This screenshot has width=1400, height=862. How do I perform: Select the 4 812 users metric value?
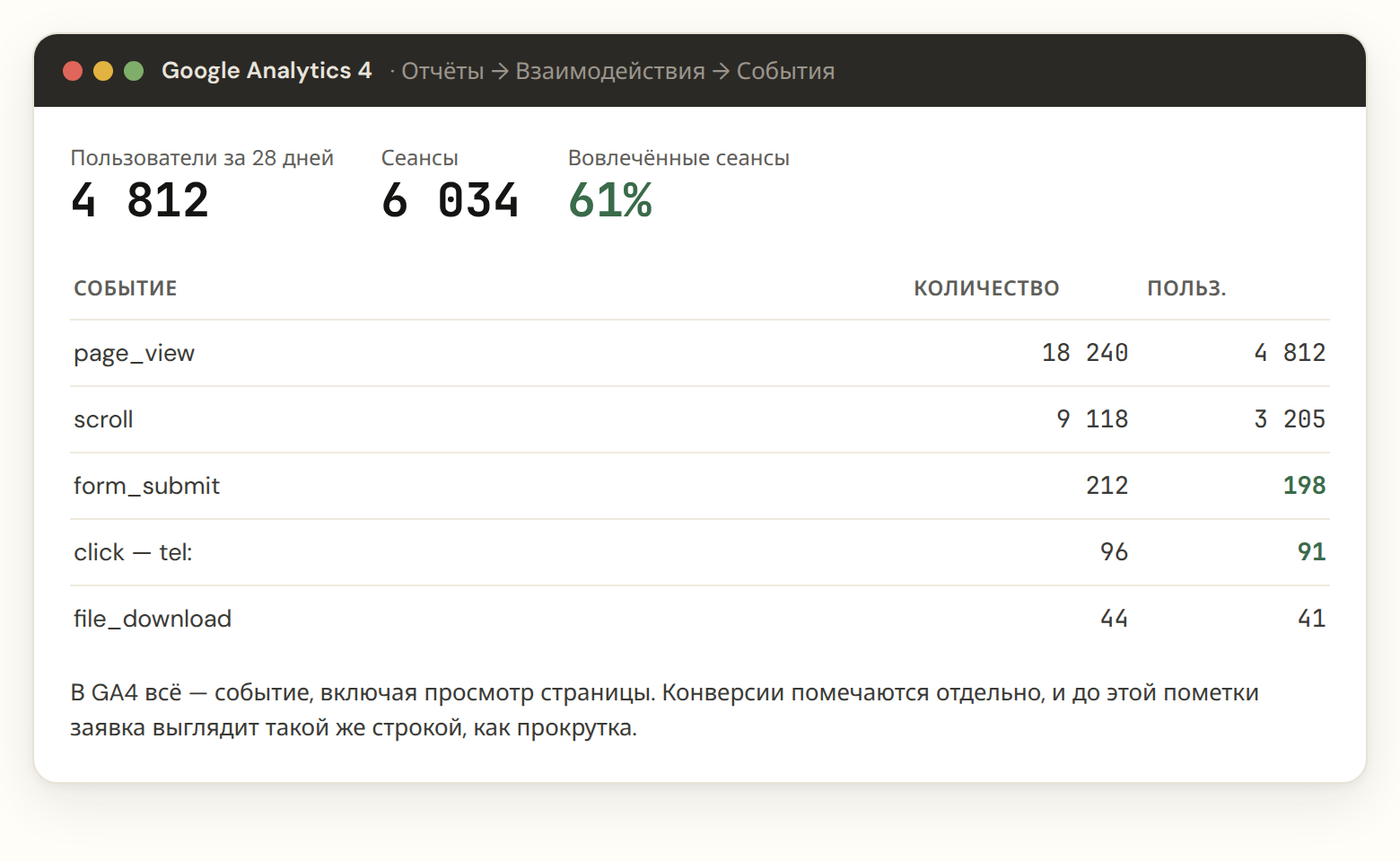click(140, 199)
